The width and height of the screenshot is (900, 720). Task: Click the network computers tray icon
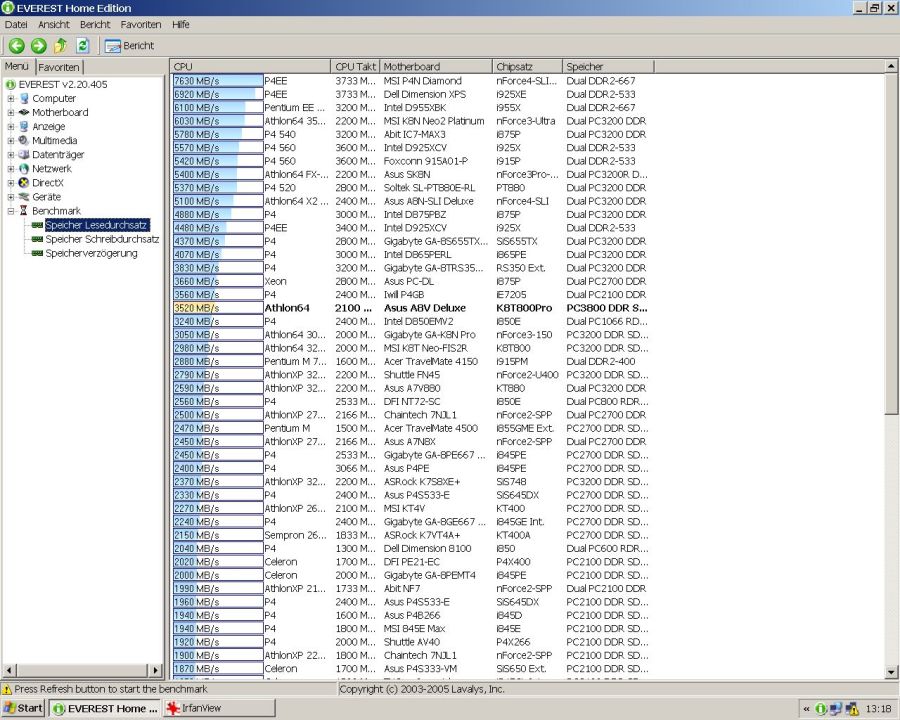[836, 709]
